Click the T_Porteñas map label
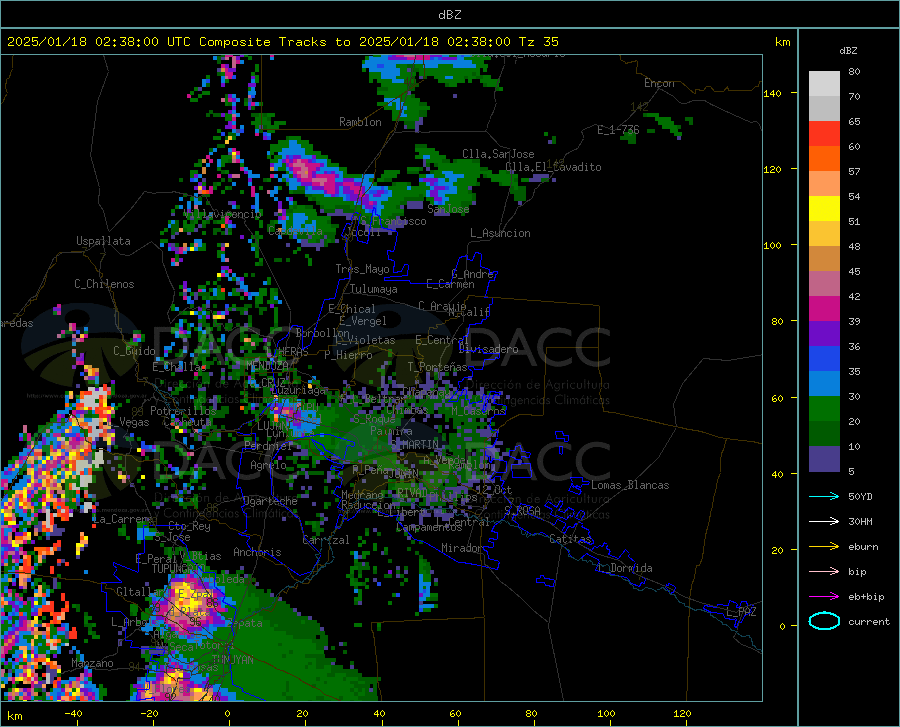900x727 pixels. tap(437, 367)
